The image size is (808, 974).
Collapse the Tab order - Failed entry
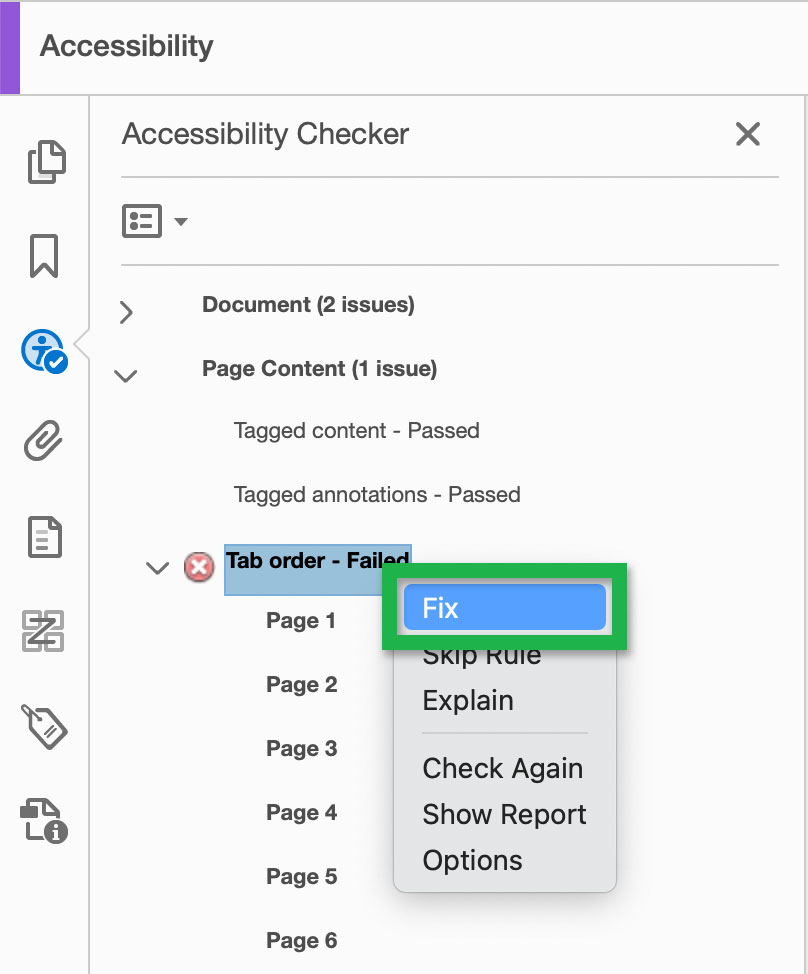pyautogui.click(x=157, y=567)
